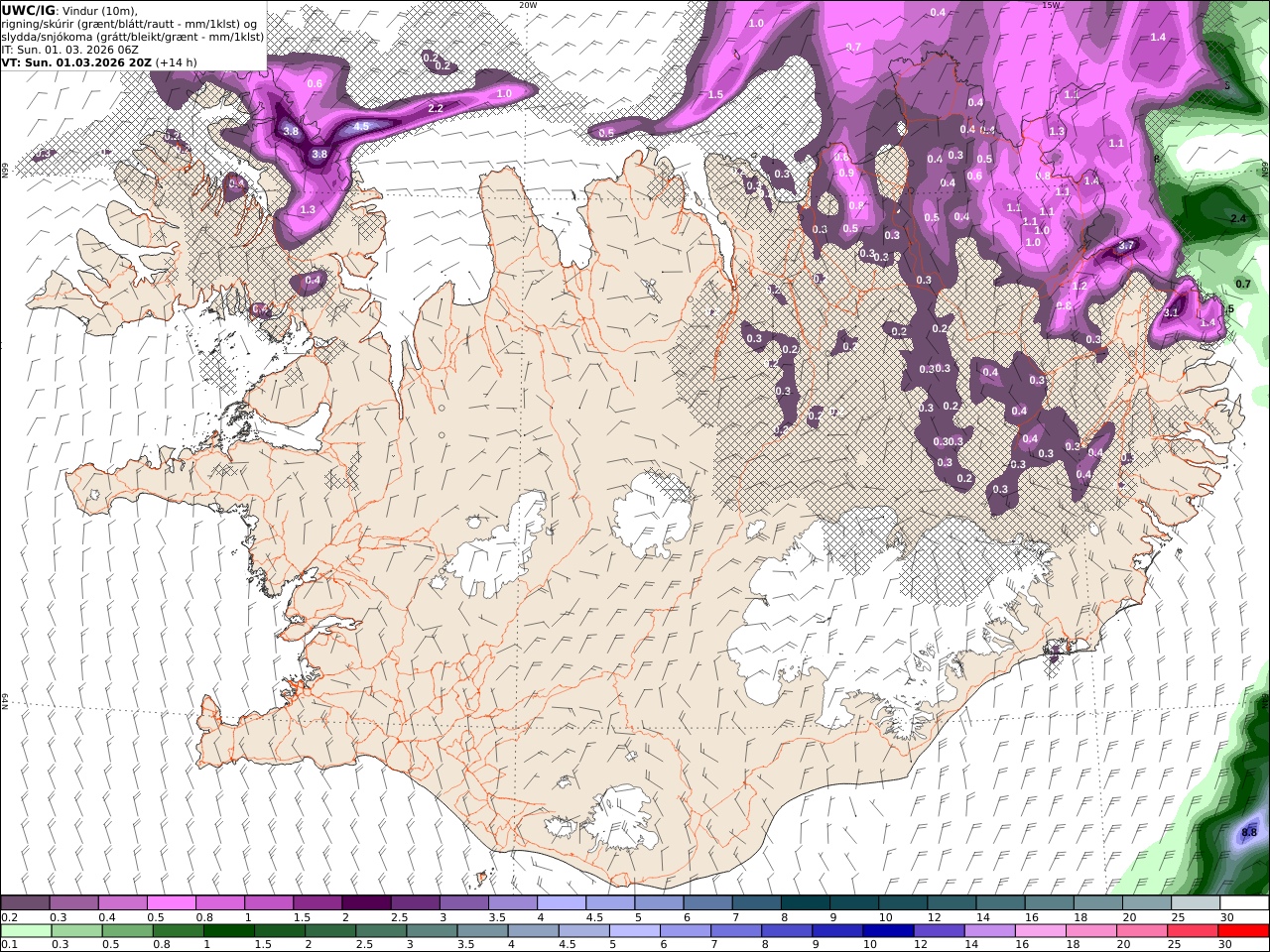Select rain scale swatch labeled 2
The height and width of the screenshot is (952, 1270).
329,931
